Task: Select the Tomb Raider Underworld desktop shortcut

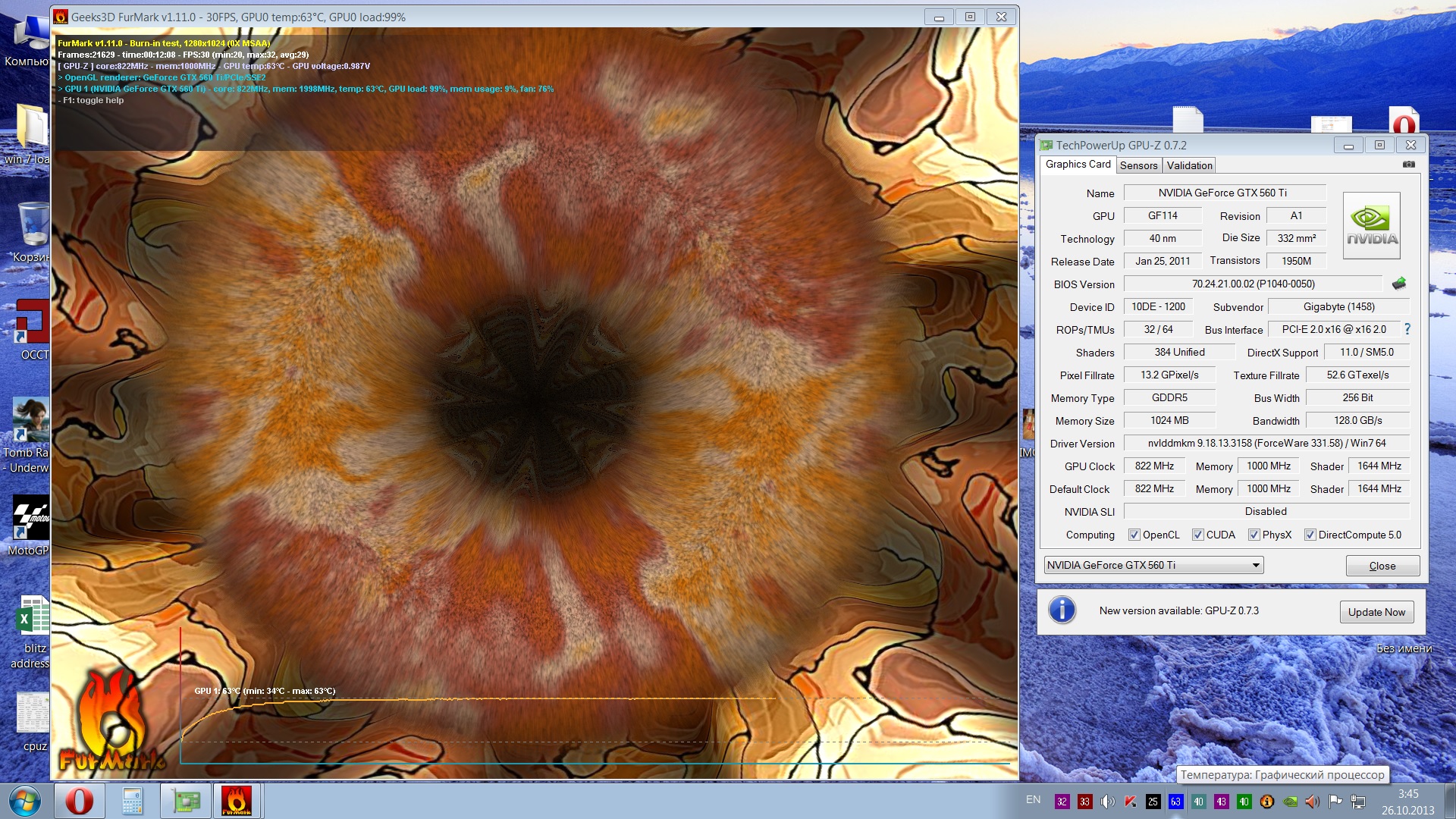Action: click(29, 435)
